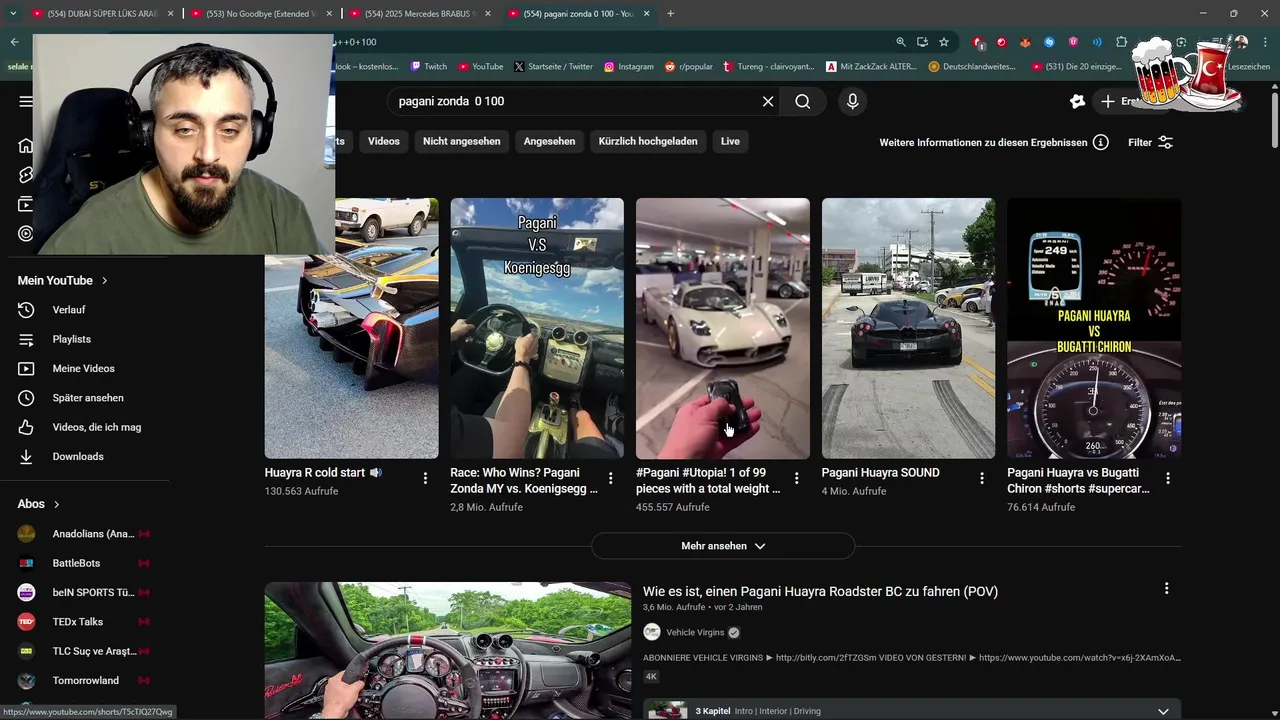Image resolution: width=1280 pixels, height=720 pixels.
Task: Close the pagani zonda 0 100 tab
Action: point(647,14)
